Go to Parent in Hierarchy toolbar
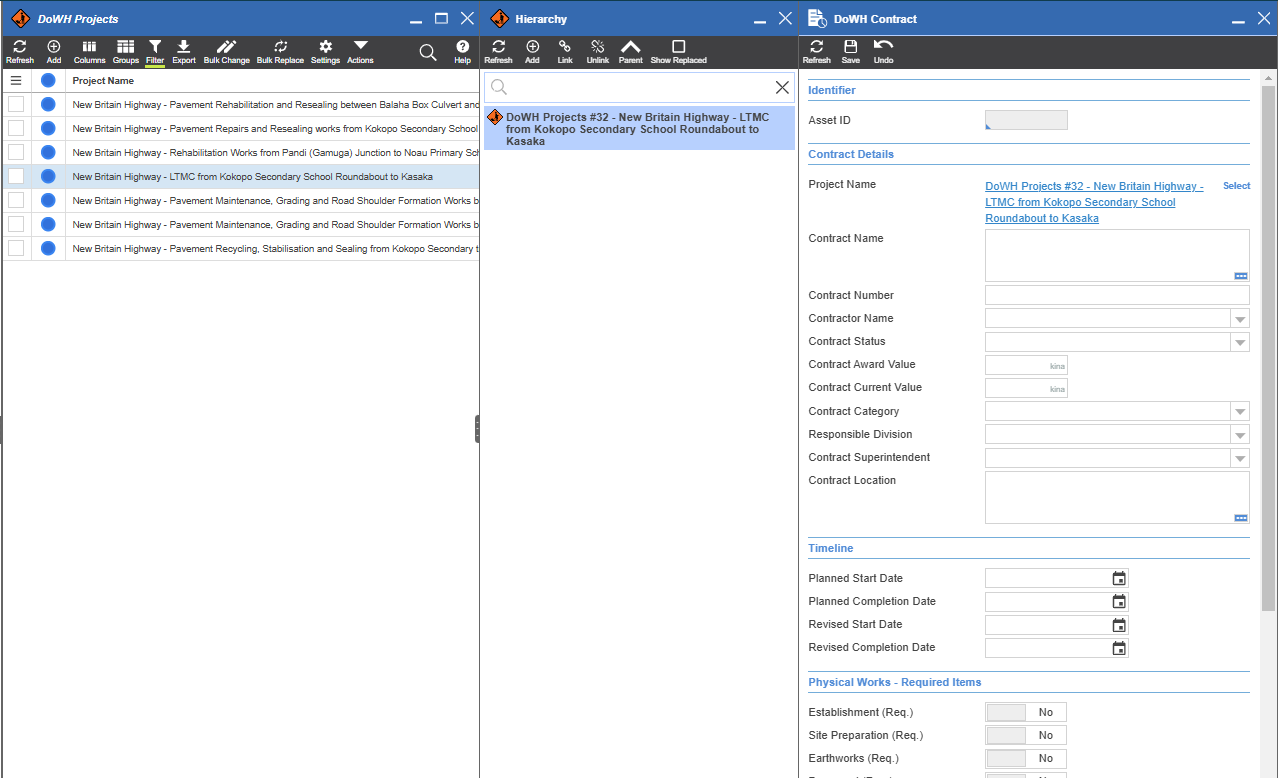Viewport: 1278px width, 778px height. pyautogui.click(x=630, y=51)
